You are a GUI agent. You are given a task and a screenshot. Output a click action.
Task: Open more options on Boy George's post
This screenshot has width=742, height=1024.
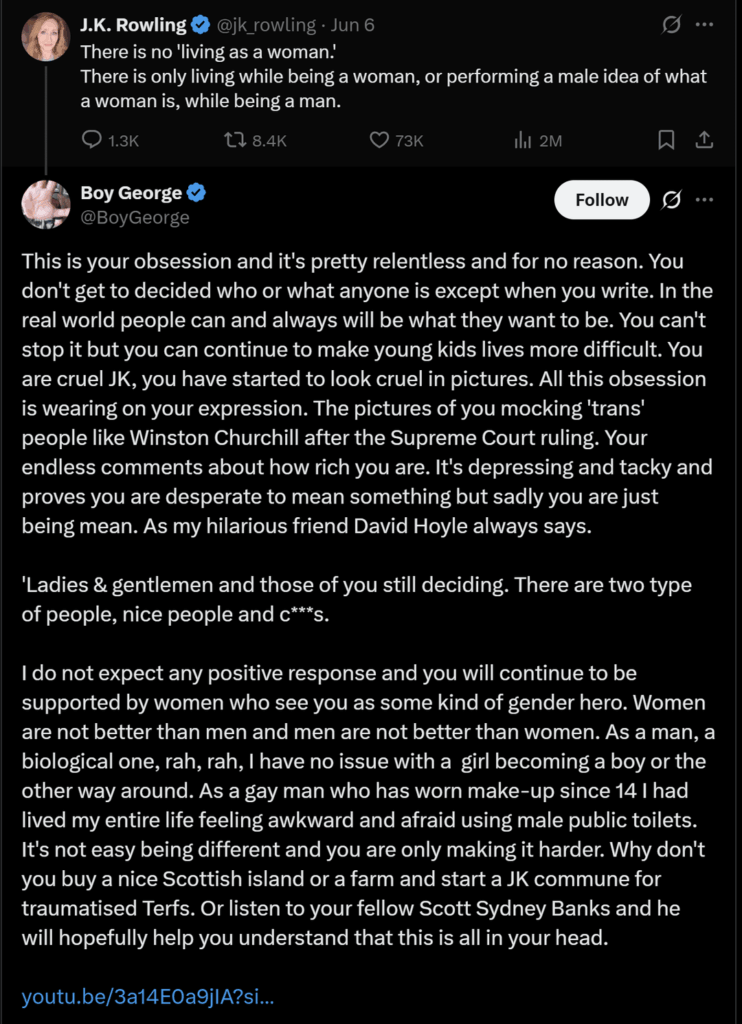(704, 200)
